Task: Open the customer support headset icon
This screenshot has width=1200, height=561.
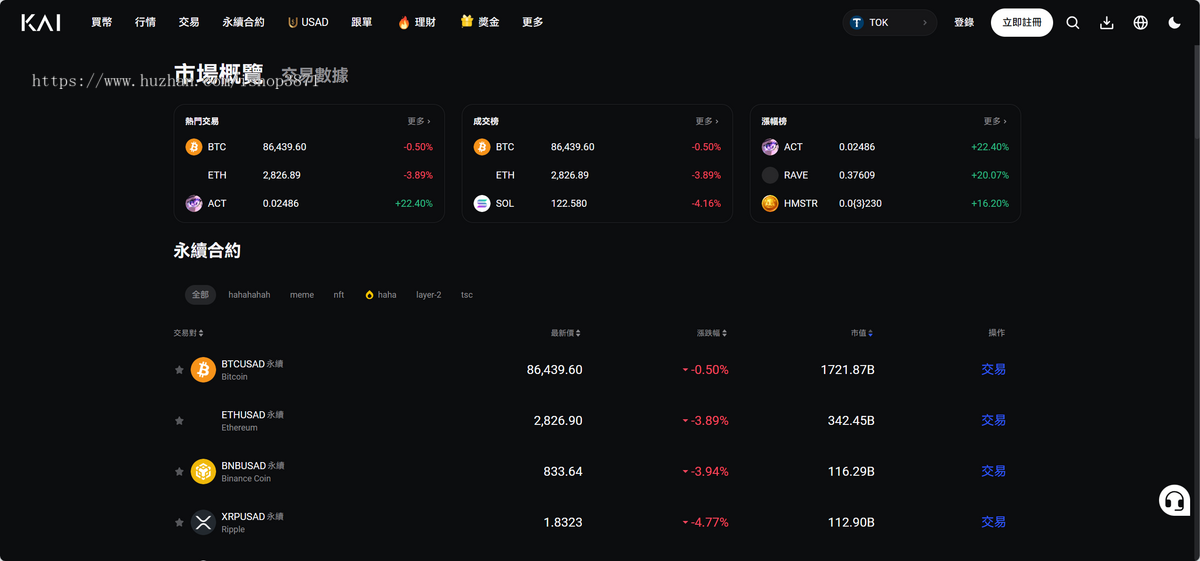Action: click(1174, 500)
